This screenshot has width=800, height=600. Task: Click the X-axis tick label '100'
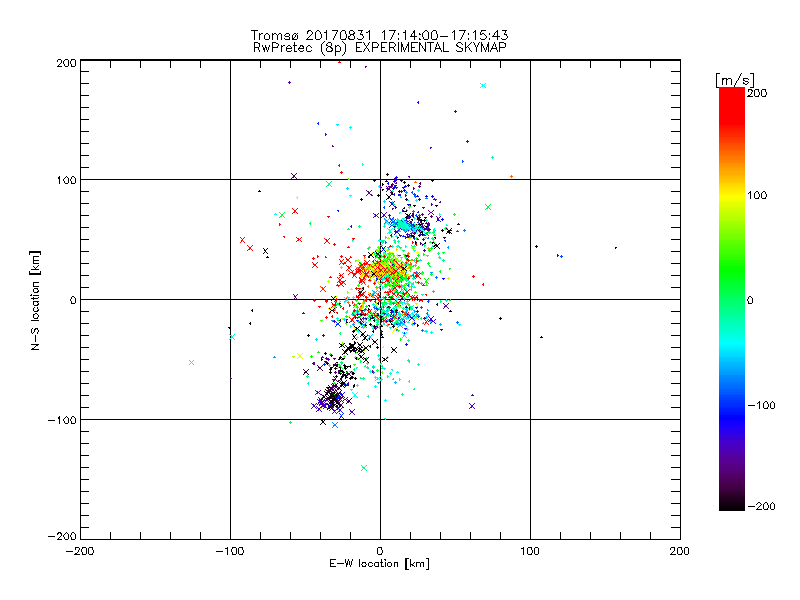[530, 551]
